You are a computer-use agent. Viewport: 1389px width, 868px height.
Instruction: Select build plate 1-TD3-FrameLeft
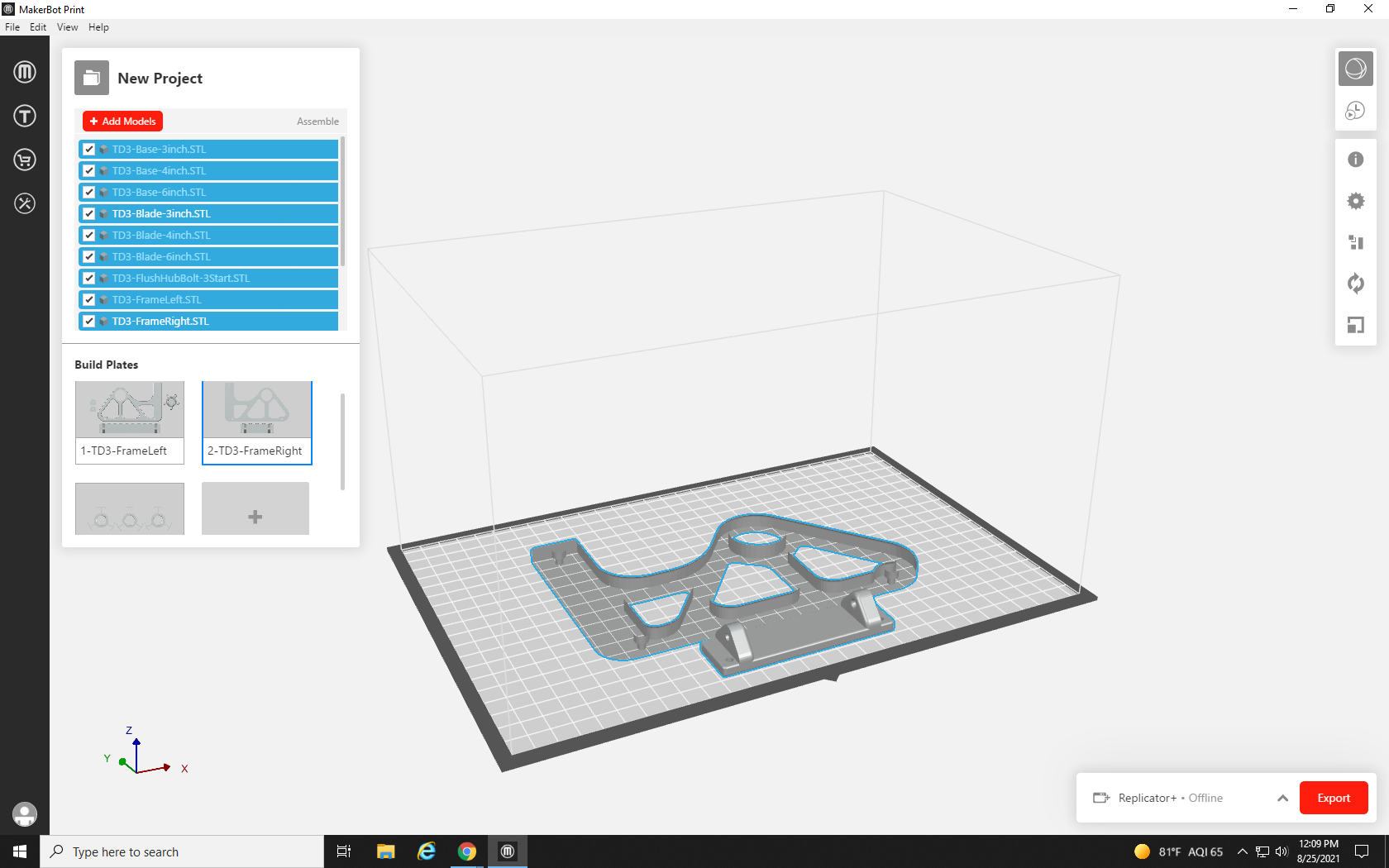[130, 422]
